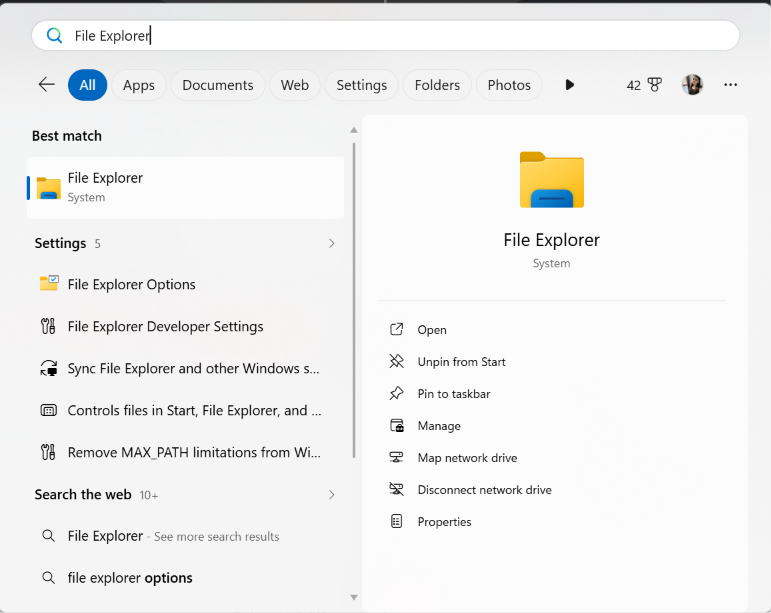The width and height of the screenshot is (771, 613).
Task: Open File Explorer Options setting
Action: pos(185,284)
